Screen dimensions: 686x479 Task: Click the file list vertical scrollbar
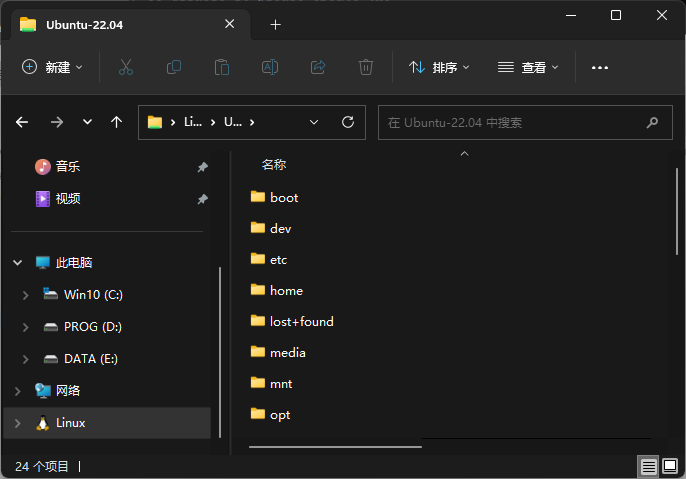pos(676,211)
